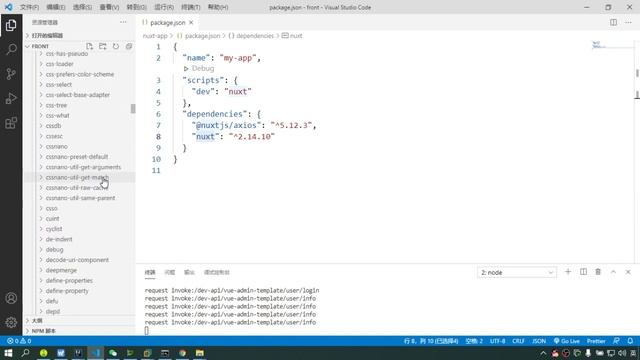Screen dimensions: 640x360
Task: Open editor more actions ellipsis
Action: (x=628, y=22)
